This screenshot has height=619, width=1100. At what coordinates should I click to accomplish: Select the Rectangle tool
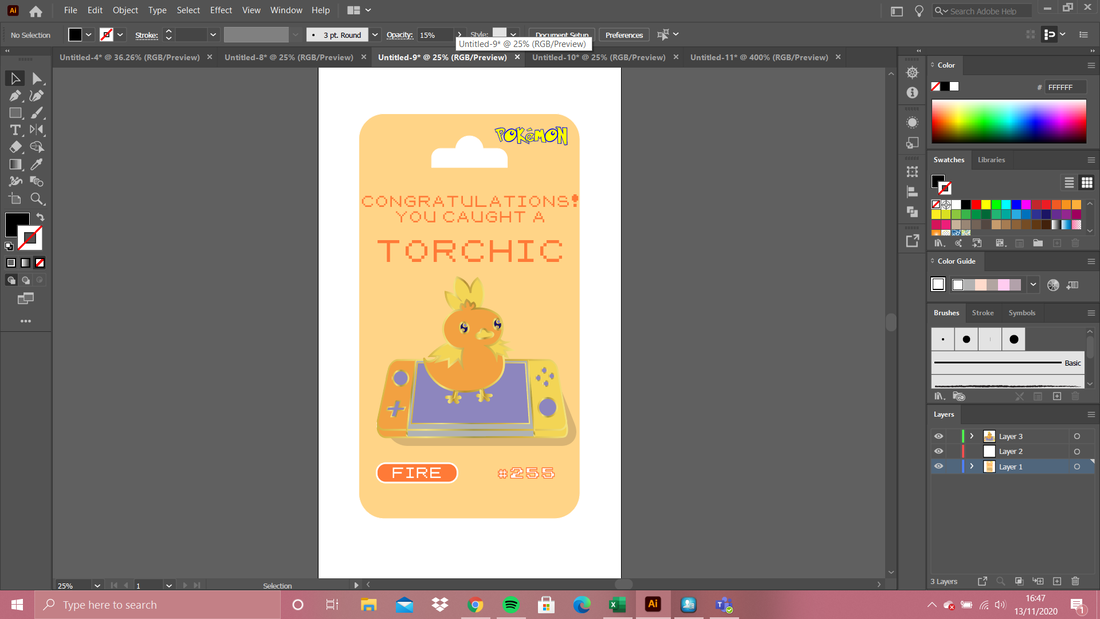point(15,113)
